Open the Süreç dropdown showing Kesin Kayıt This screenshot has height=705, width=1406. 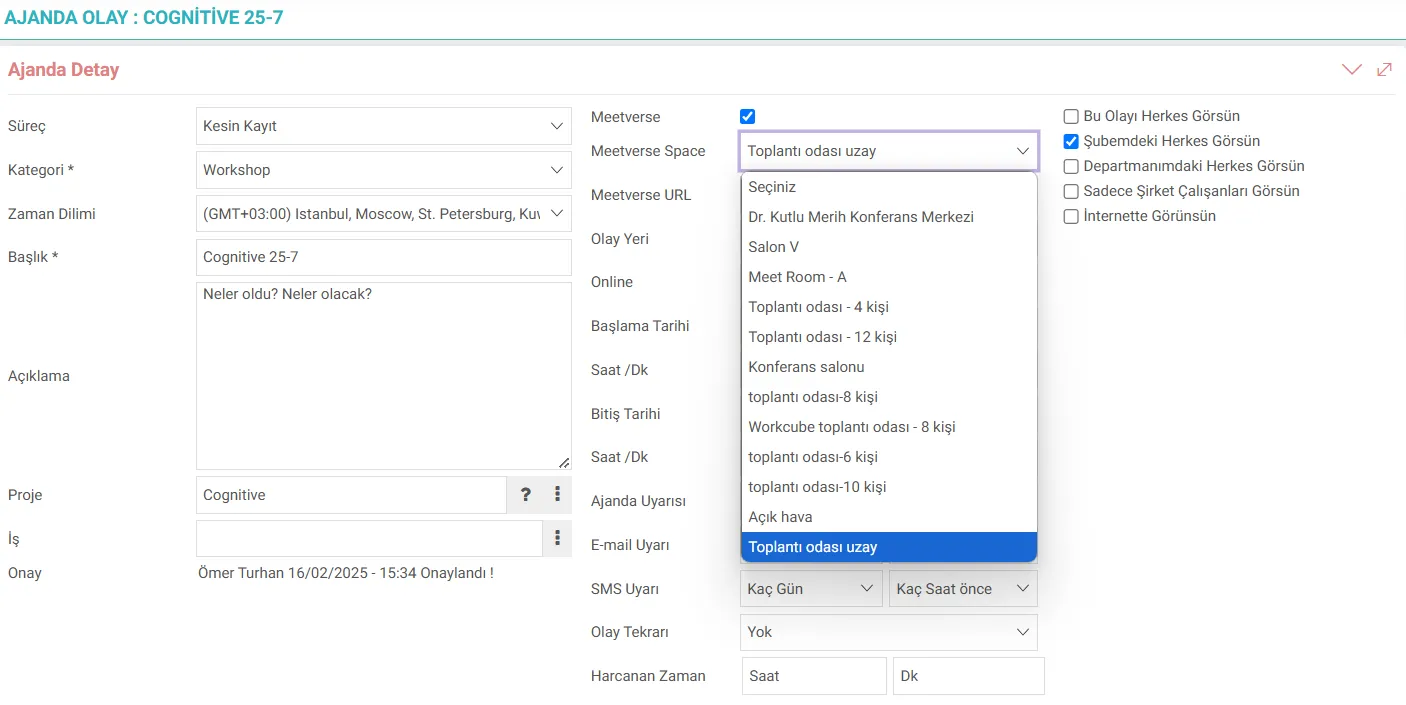[x=384, y=126]
